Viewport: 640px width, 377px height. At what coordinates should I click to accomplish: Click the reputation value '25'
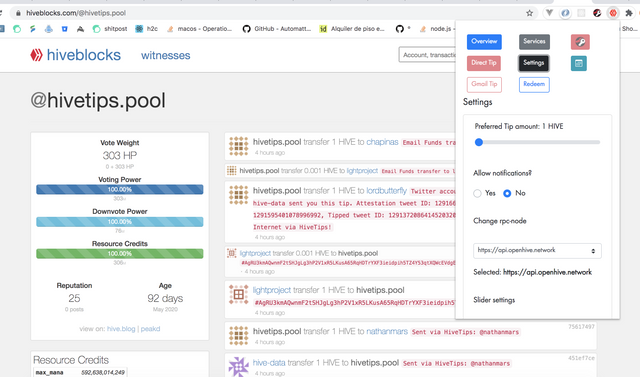tap(74, 298)
